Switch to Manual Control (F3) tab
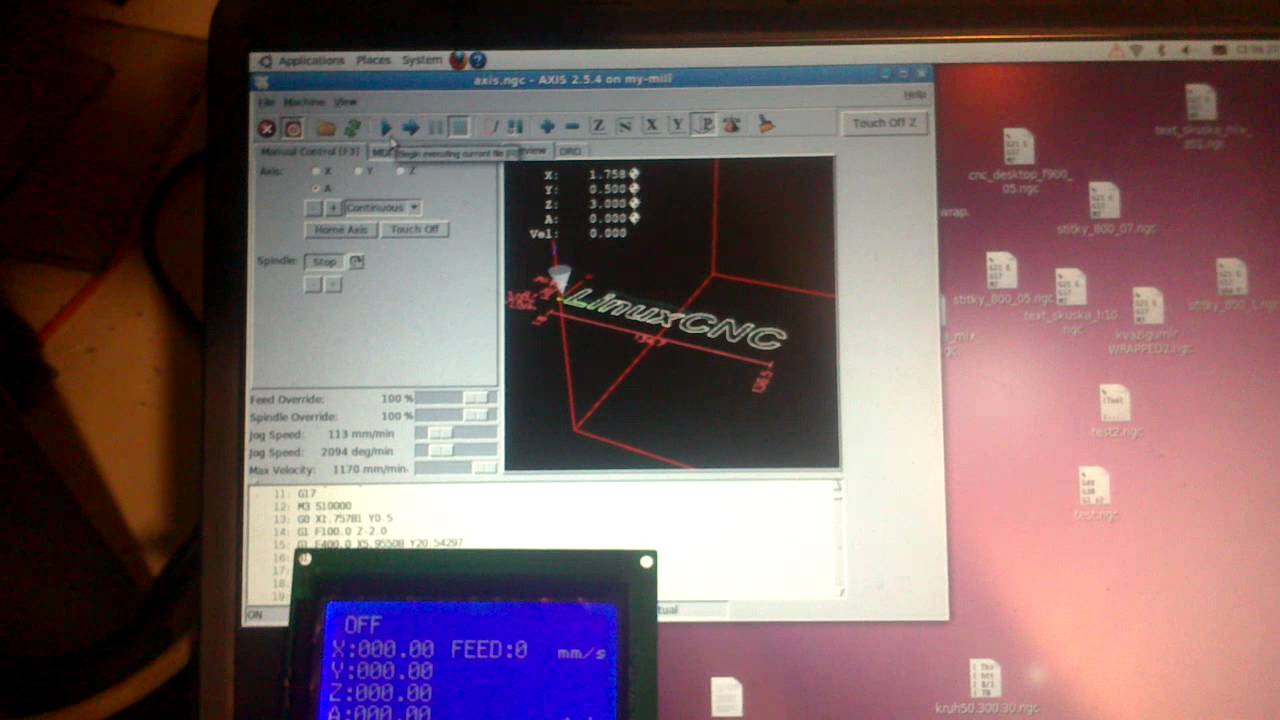The image size is (1280, 720). pyautogui.click(x=310, y=152)
